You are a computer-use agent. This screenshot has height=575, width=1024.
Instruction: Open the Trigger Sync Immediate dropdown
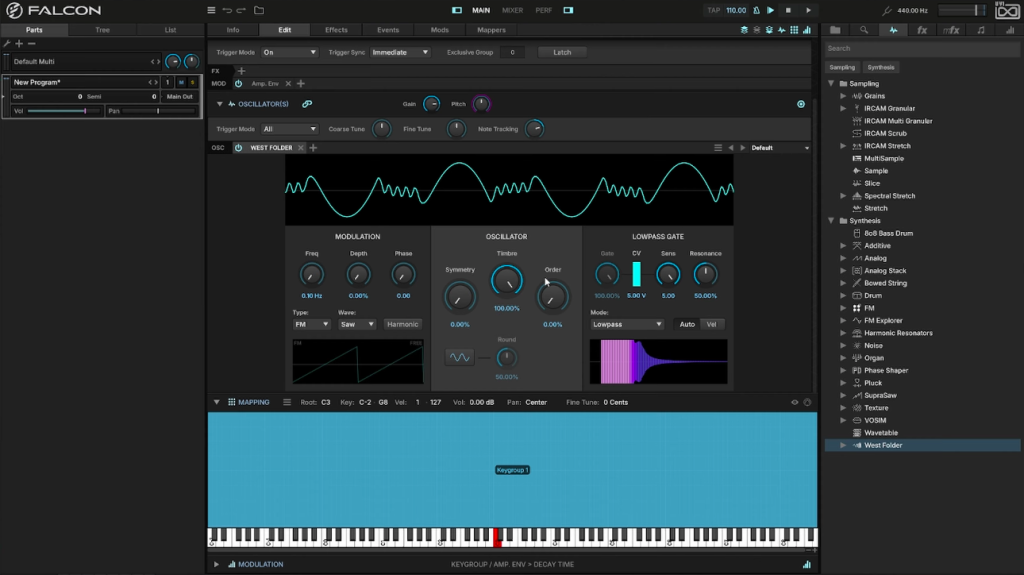tap(400, 52)
